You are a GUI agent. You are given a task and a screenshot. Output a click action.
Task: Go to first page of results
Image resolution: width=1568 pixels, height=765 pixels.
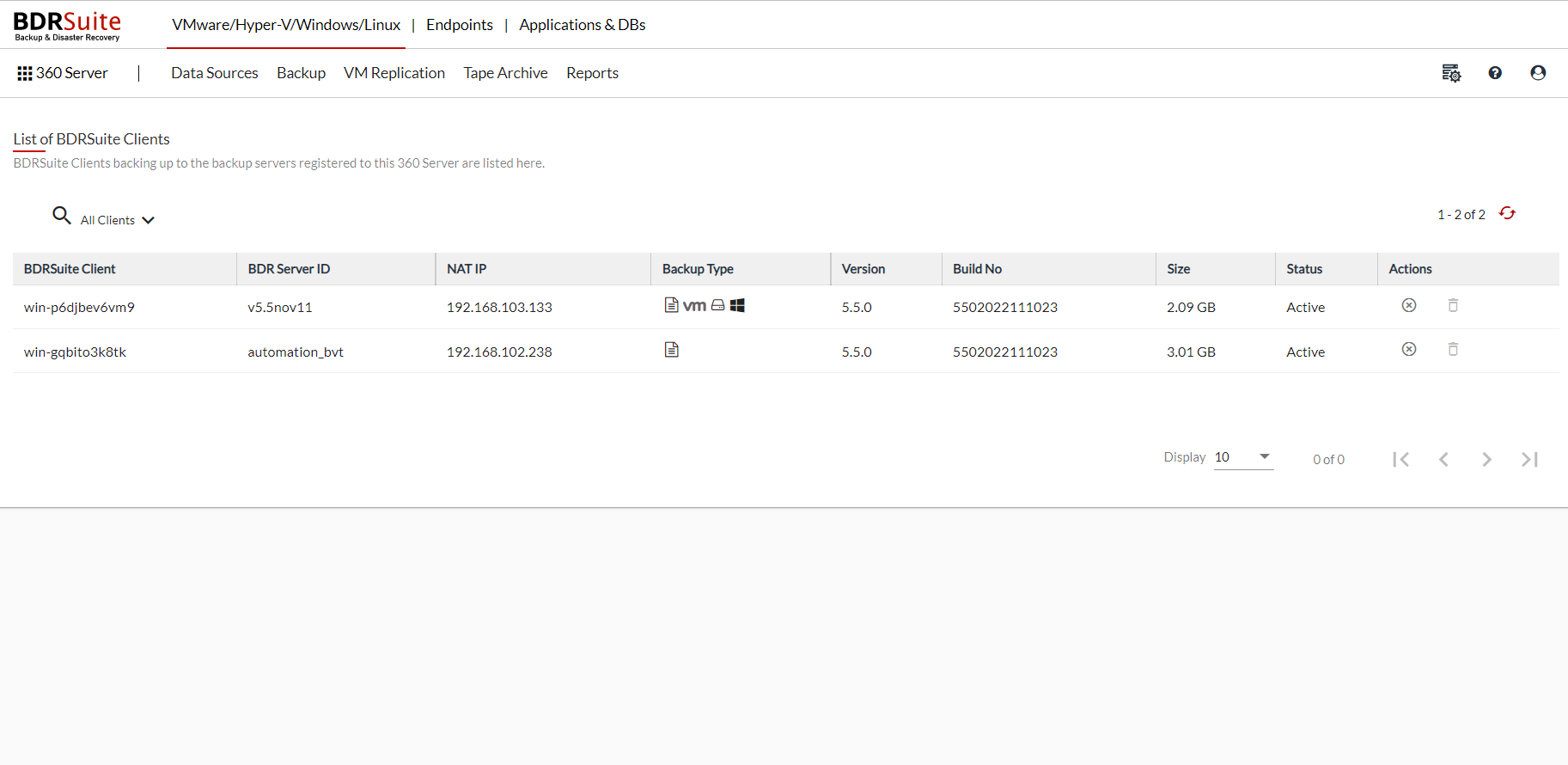[x=1400, y=459]
